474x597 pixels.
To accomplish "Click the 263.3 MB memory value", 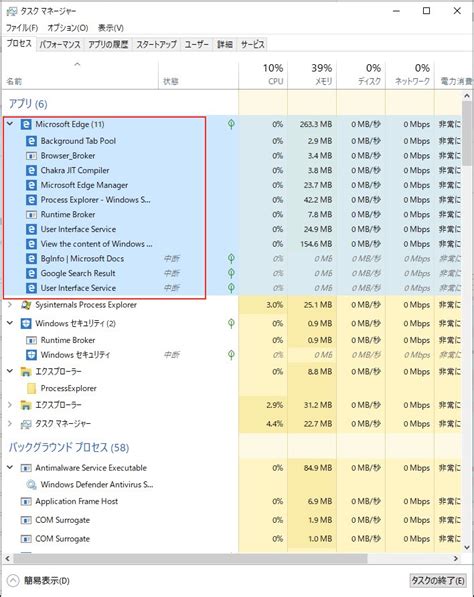I will 316,125.
